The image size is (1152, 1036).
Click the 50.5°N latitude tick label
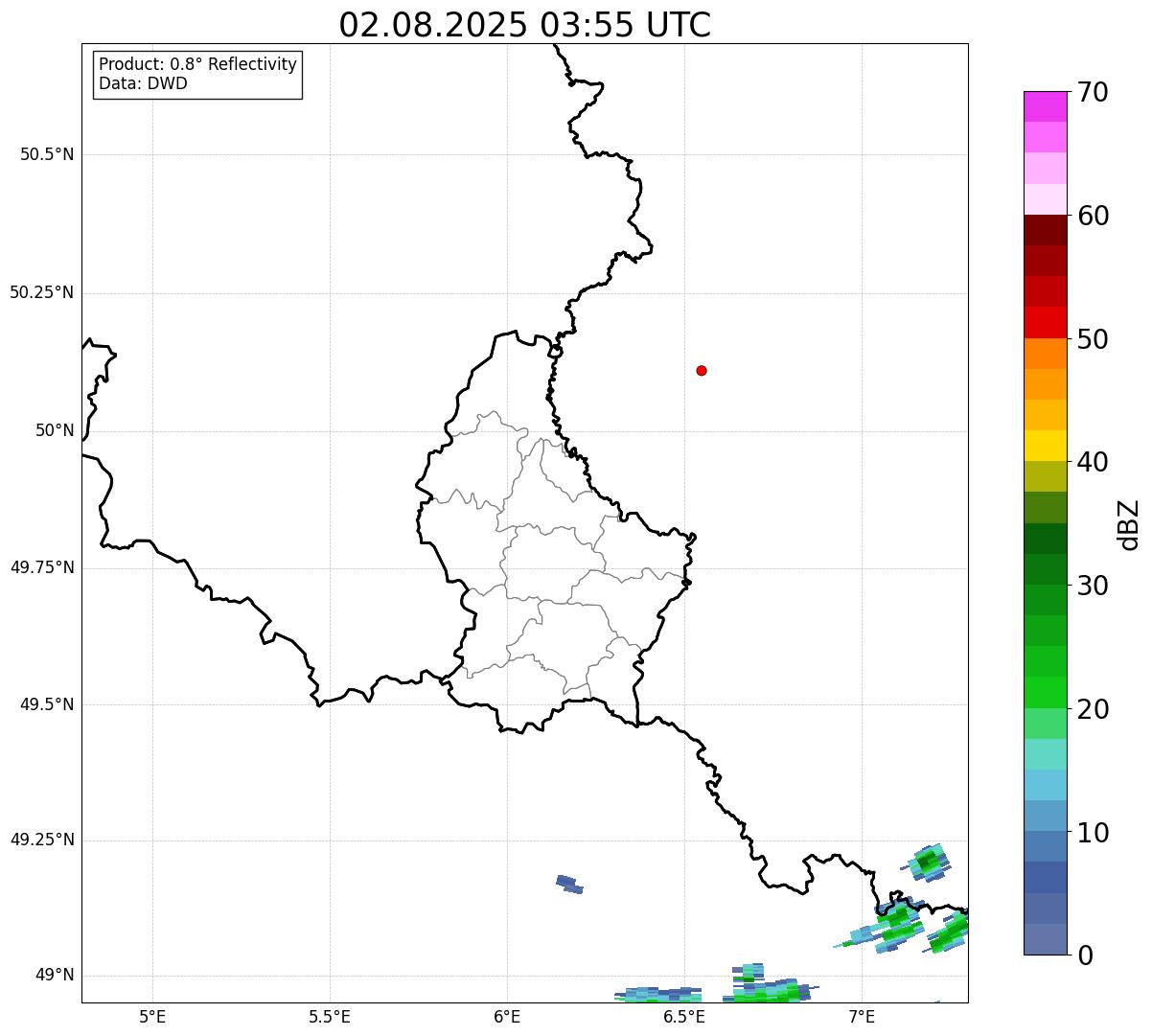coord(46,154)
